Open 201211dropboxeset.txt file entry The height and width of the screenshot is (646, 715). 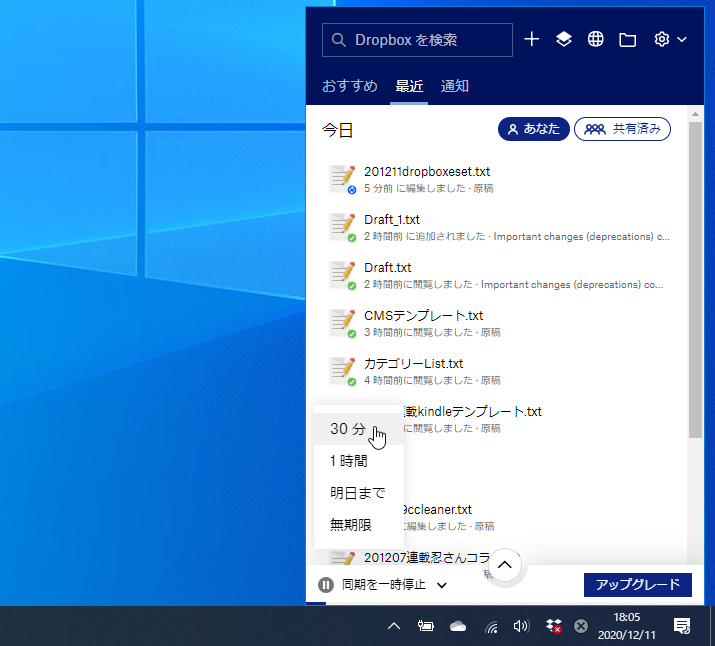pyautogui.click(x=499, y=179)
